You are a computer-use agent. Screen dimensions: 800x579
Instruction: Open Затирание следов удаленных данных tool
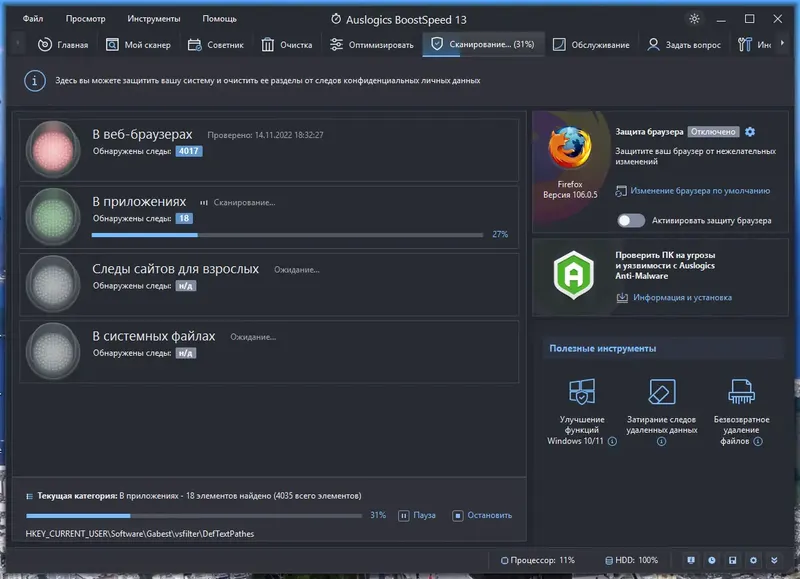[x=661, y=411]
